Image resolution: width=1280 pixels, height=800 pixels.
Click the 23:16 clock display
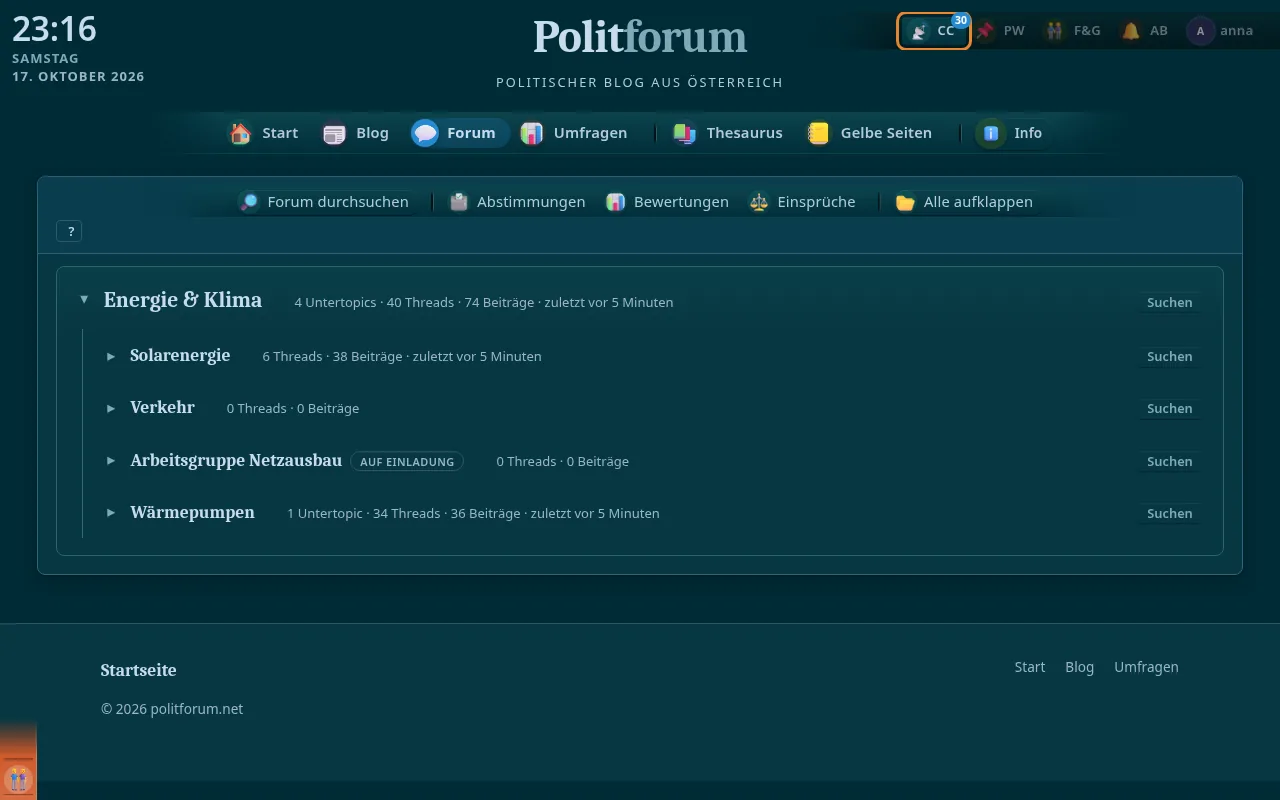(54, 29)
